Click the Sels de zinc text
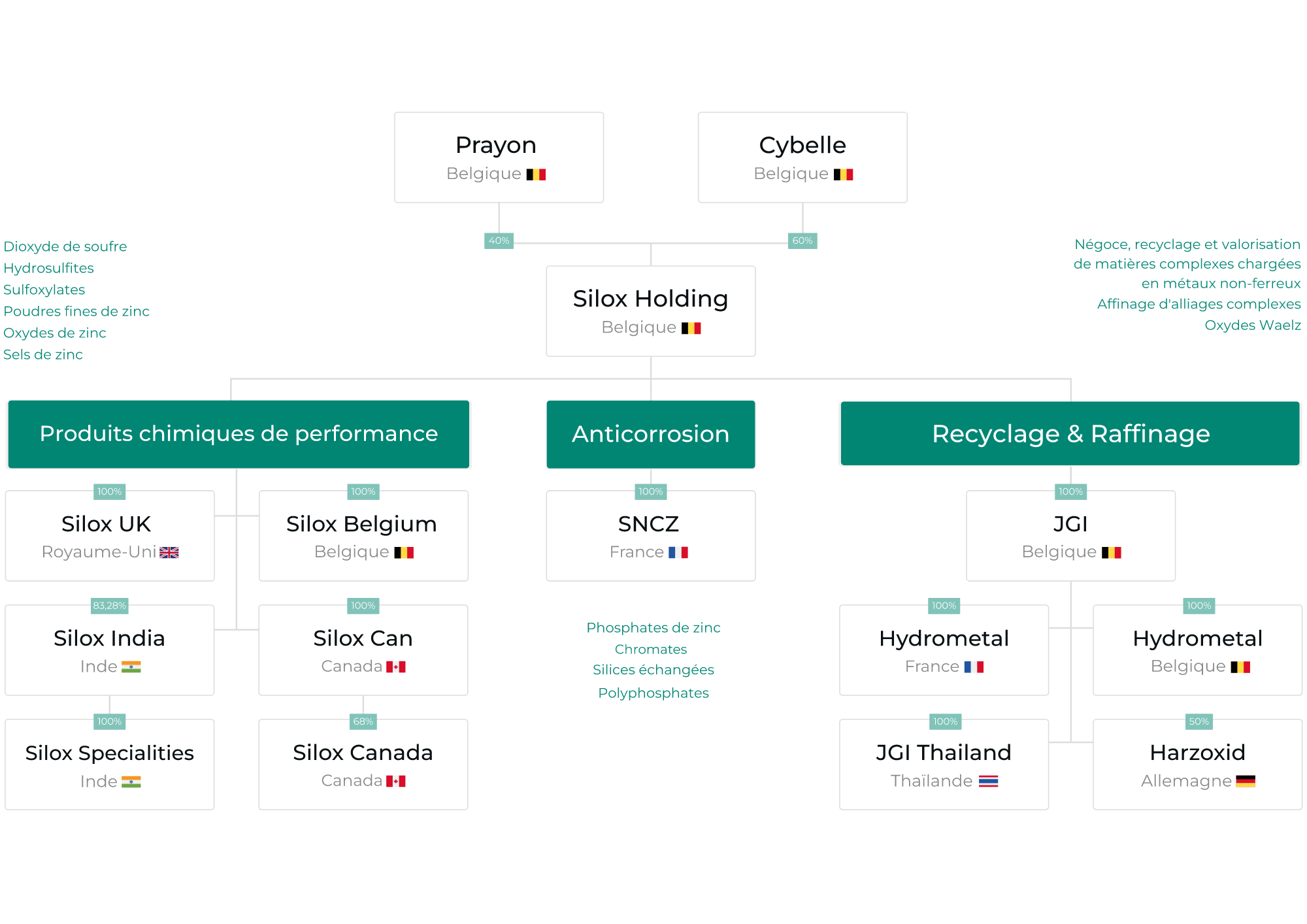The height and width of the screenshot is (924, 1307). point(43,354)
